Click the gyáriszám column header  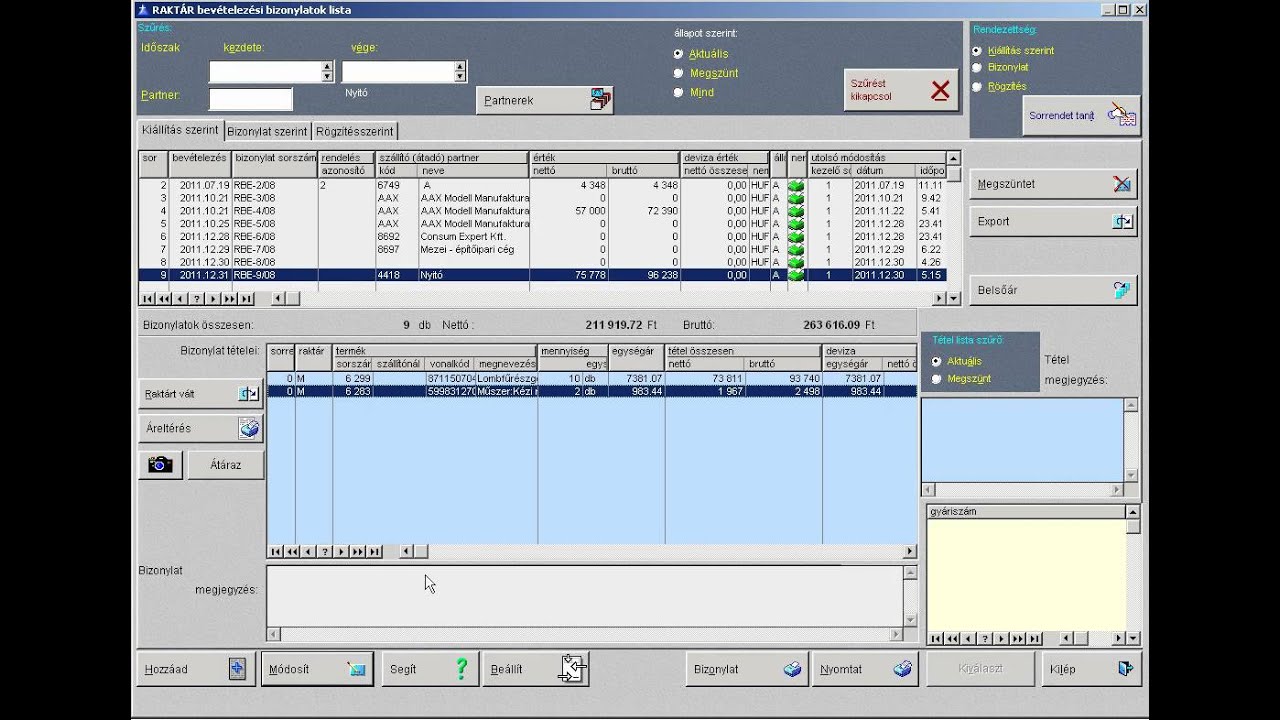[1026, 512]
